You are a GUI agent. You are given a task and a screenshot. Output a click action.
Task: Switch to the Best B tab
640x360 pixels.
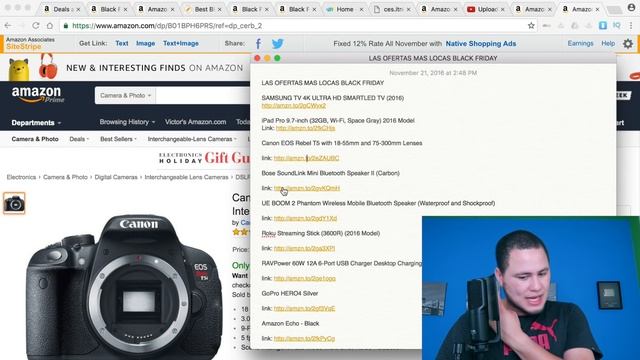coord(203,9)
